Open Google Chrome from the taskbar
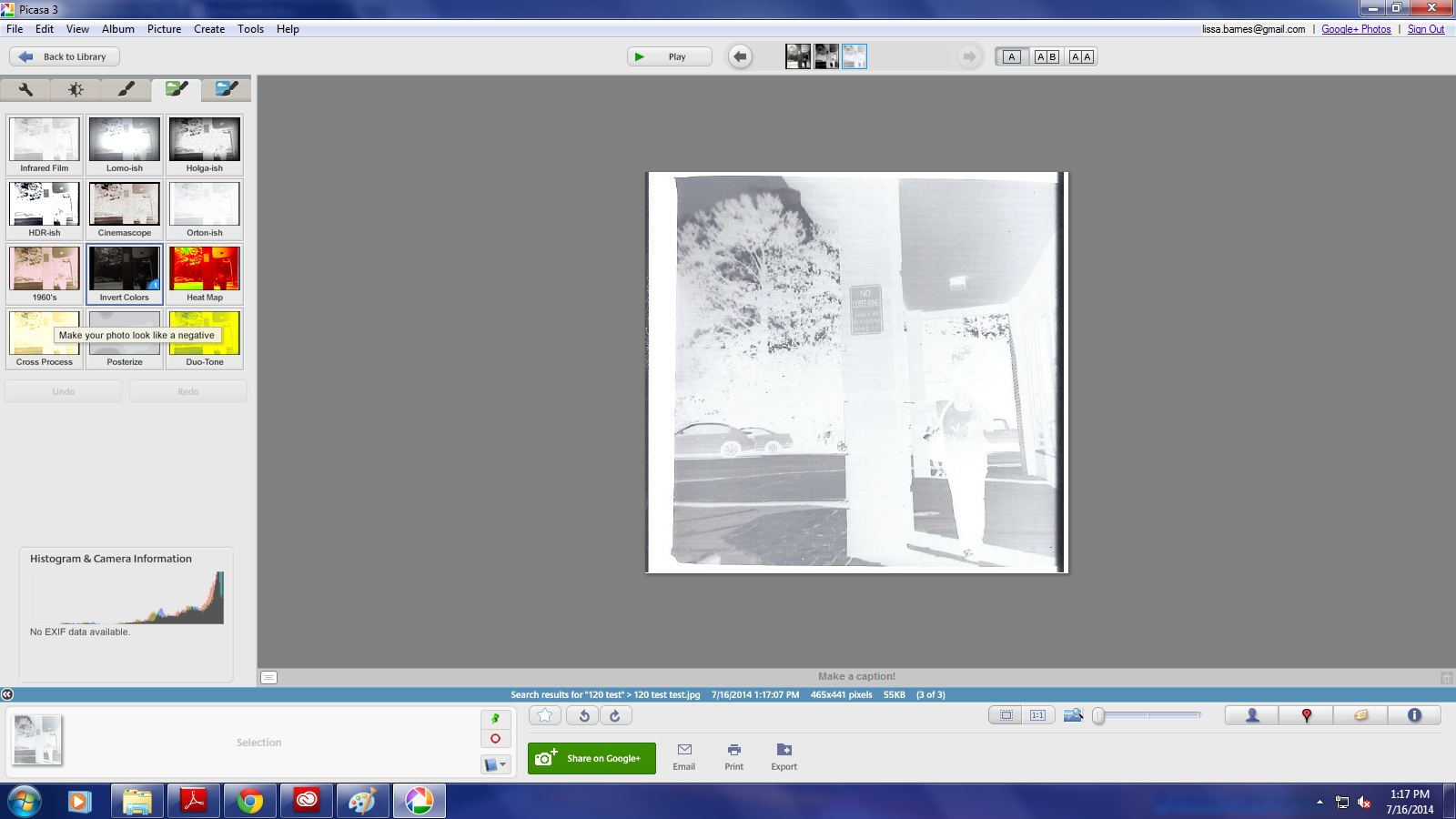Image resolution: width=1456 pixels, height=819 pixels. pos(250,801)
